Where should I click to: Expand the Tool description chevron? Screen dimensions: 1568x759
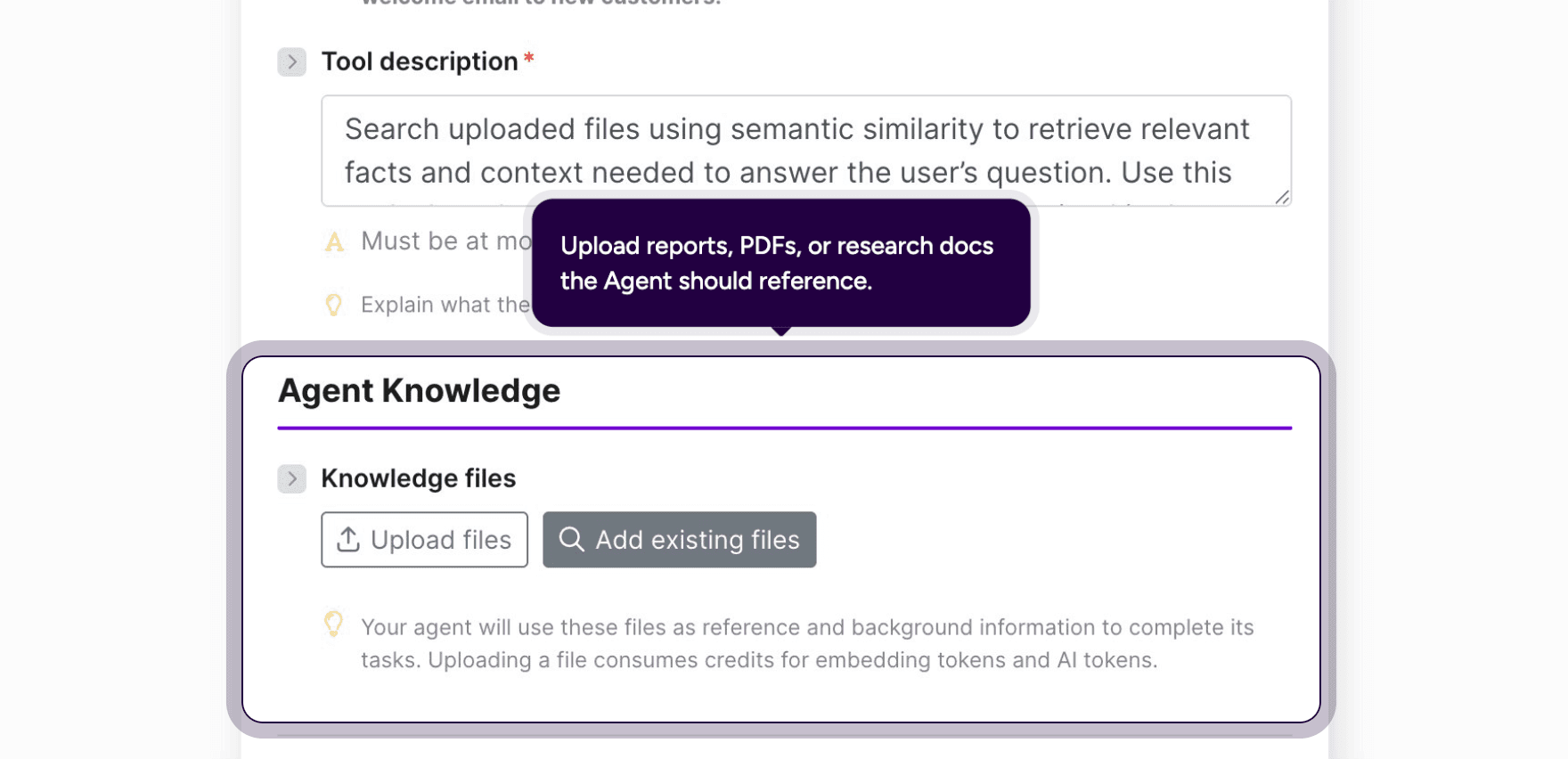pos(291,61)
